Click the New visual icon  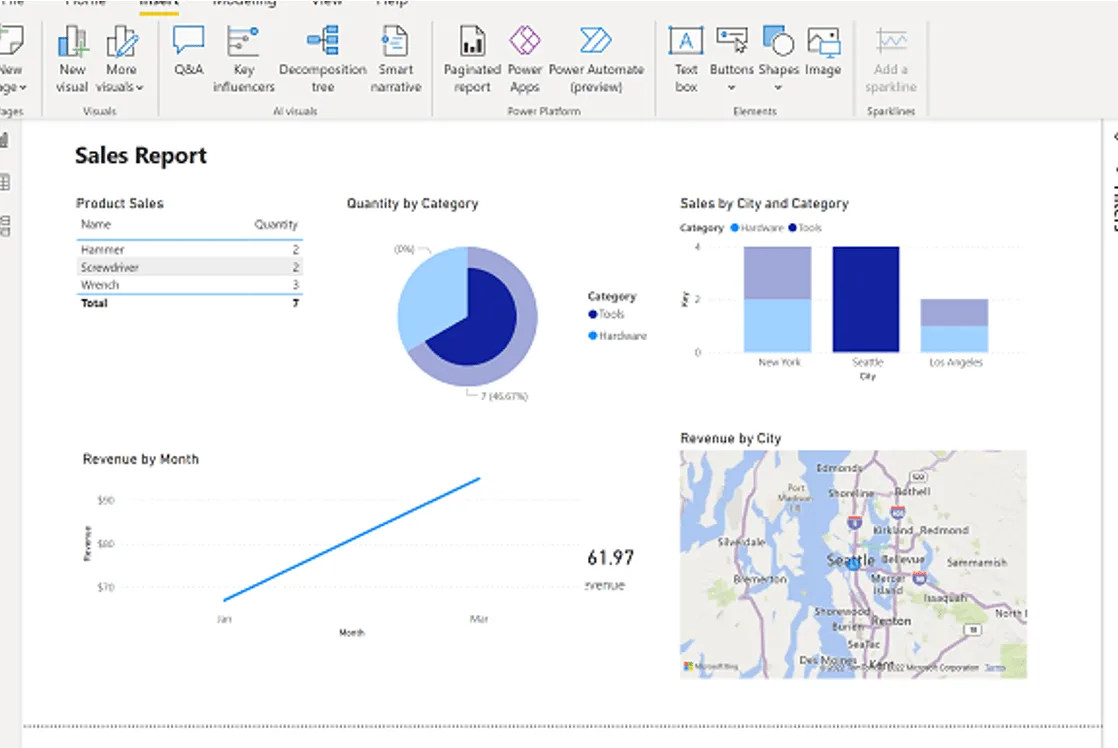pos(73,58)
